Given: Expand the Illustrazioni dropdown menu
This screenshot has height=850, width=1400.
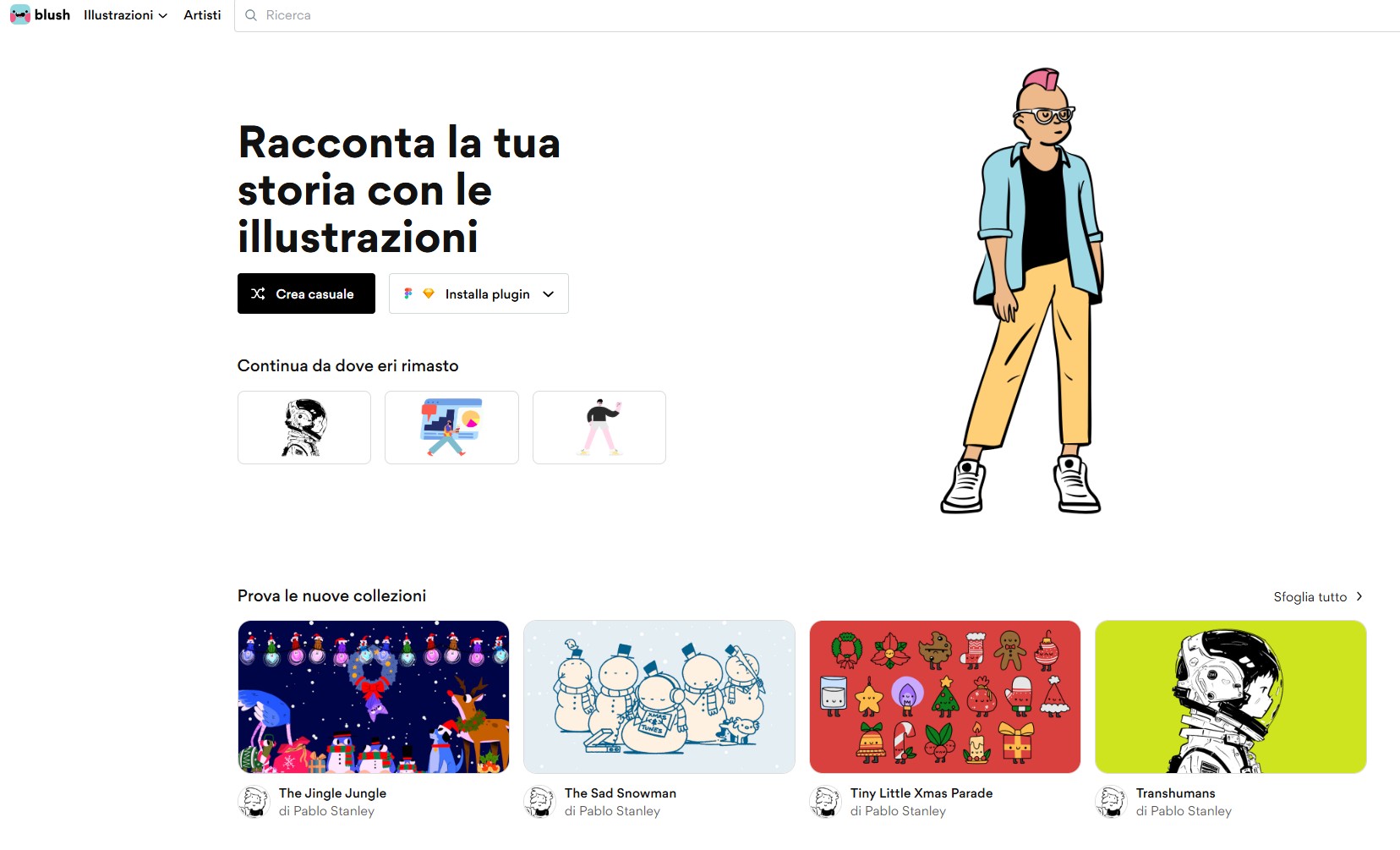Looking at the screenshot, I should pos(125,15).
